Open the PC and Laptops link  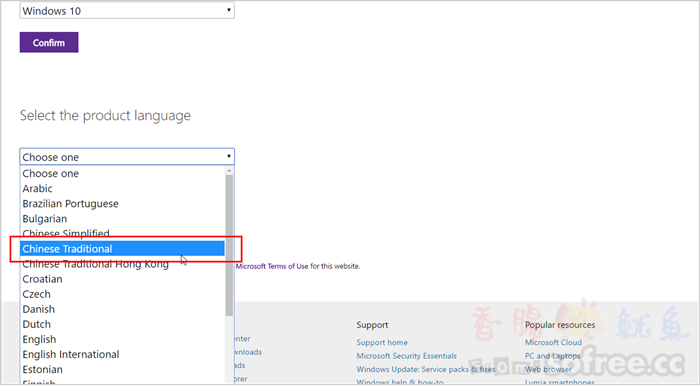[x=553, y=356]
